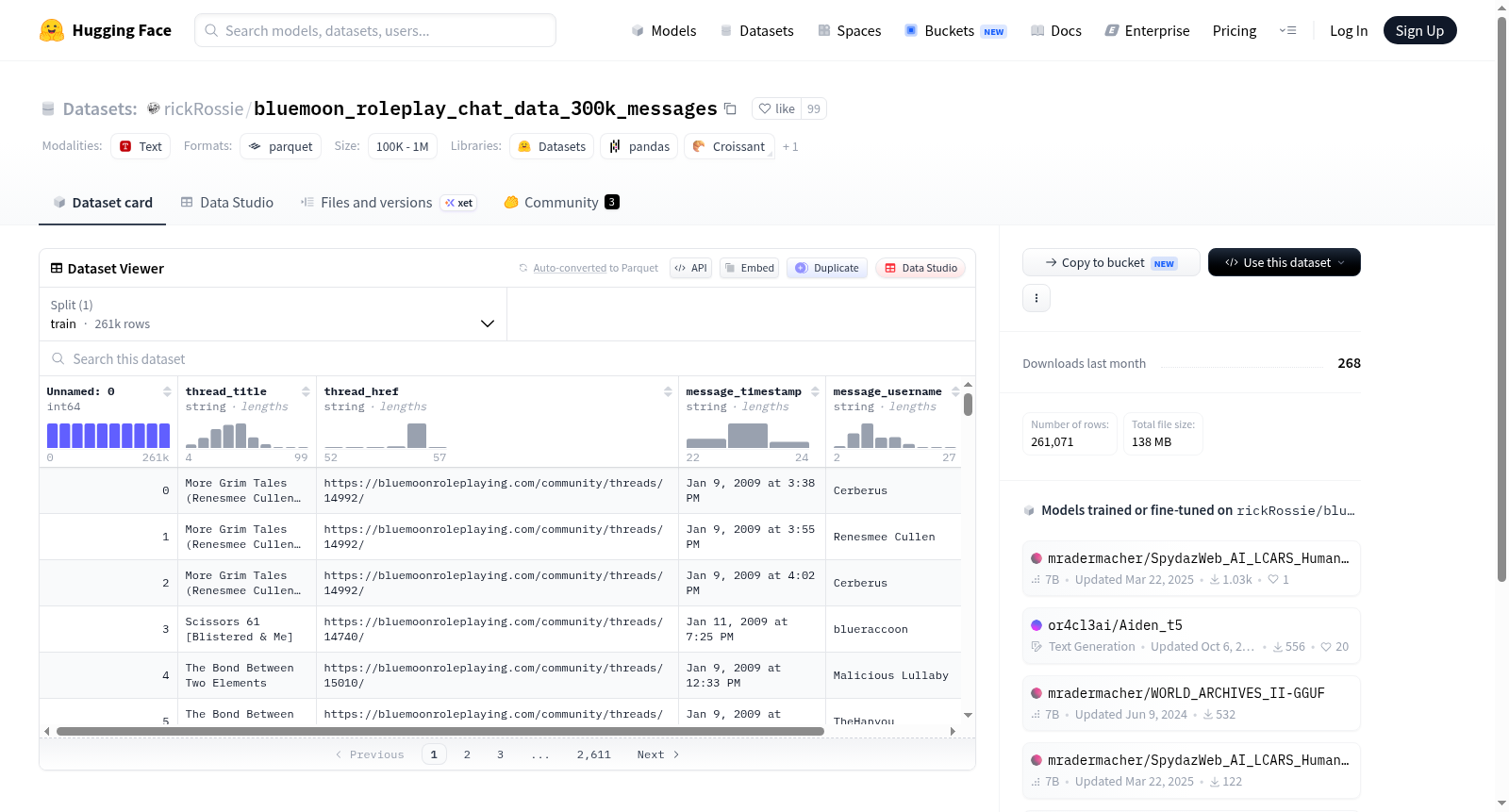The height and width of the screenshot is (812, 1509).
Task: Click the Previous page button
Action: pyautogui.click(x=370, y=754)
